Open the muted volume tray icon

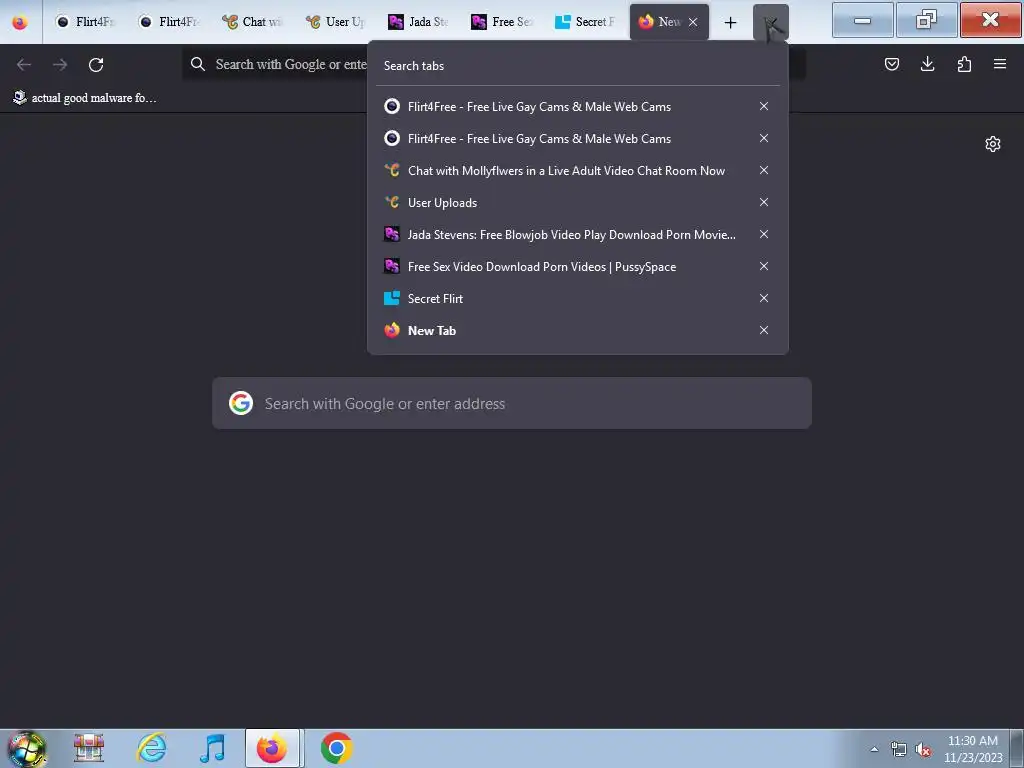[923, 750]
